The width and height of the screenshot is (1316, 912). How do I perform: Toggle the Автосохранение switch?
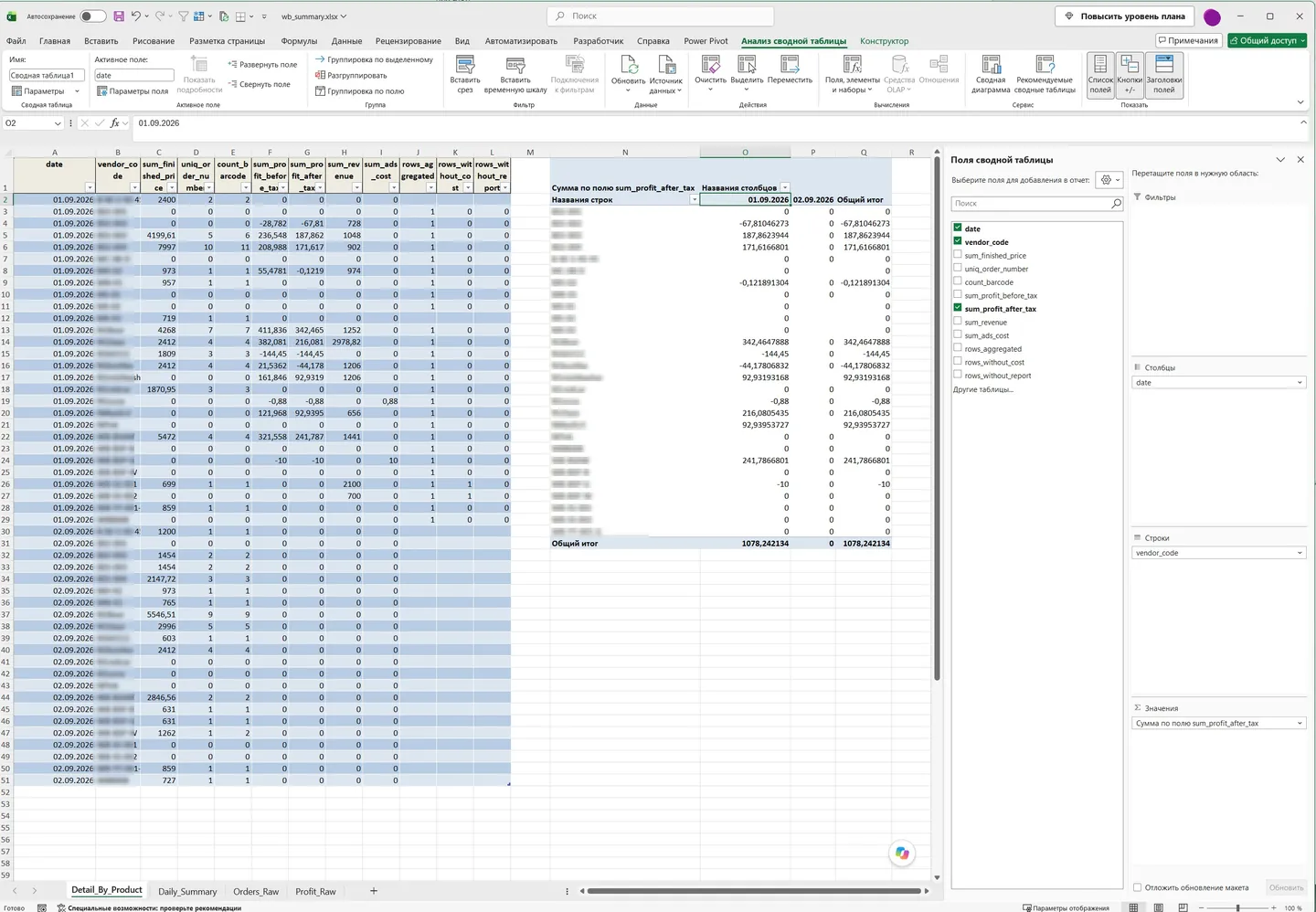(92, 16)
